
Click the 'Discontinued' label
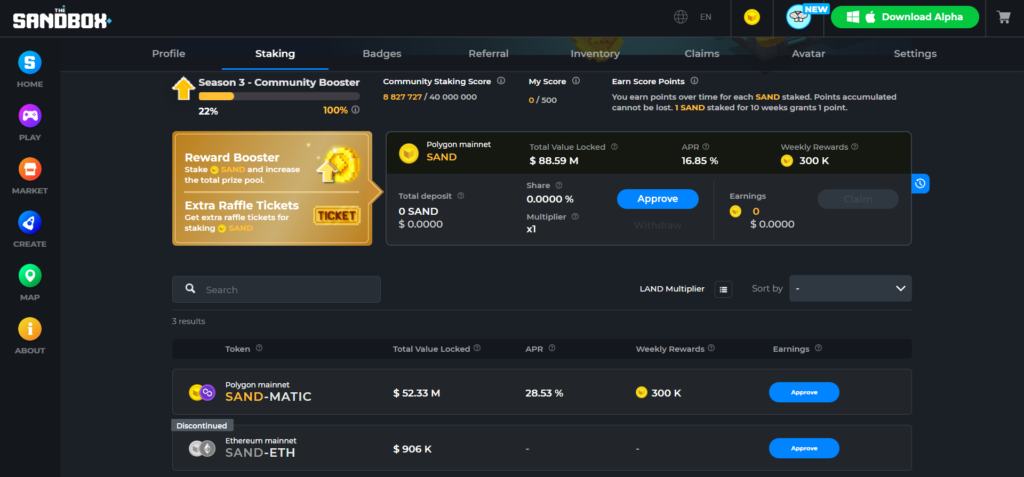click(202, 425)
